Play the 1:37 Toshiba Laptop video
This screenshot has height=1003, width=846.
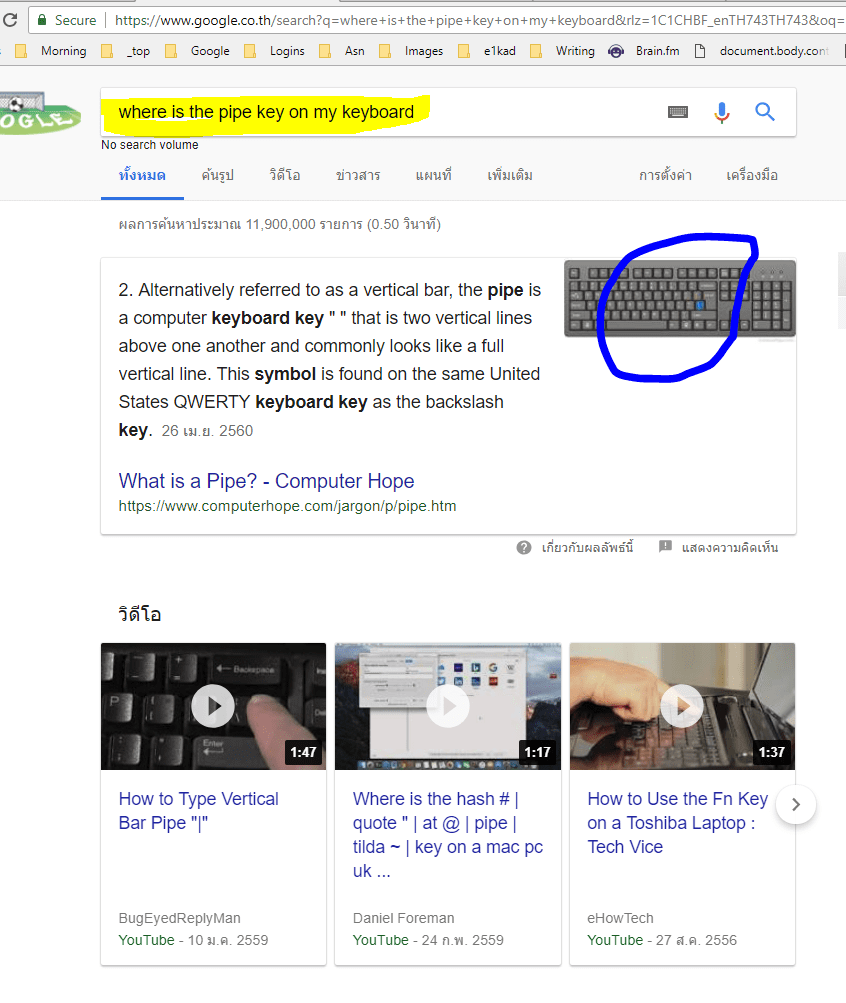pyautogui.click(x=682, y=706)
